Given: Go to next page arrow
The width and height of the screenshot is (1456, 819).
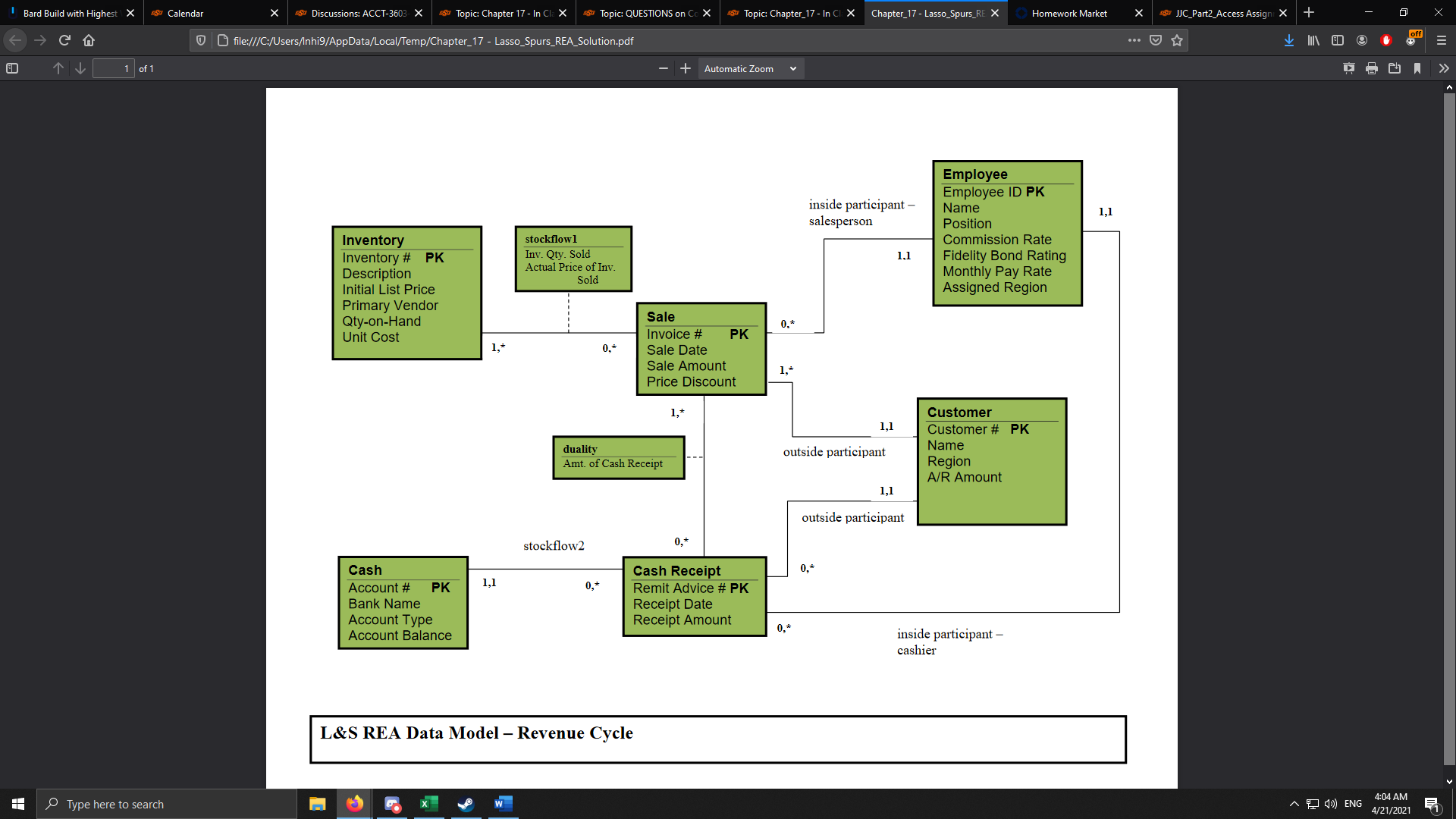Looking at the screenshot, I should tap(80, 68).
